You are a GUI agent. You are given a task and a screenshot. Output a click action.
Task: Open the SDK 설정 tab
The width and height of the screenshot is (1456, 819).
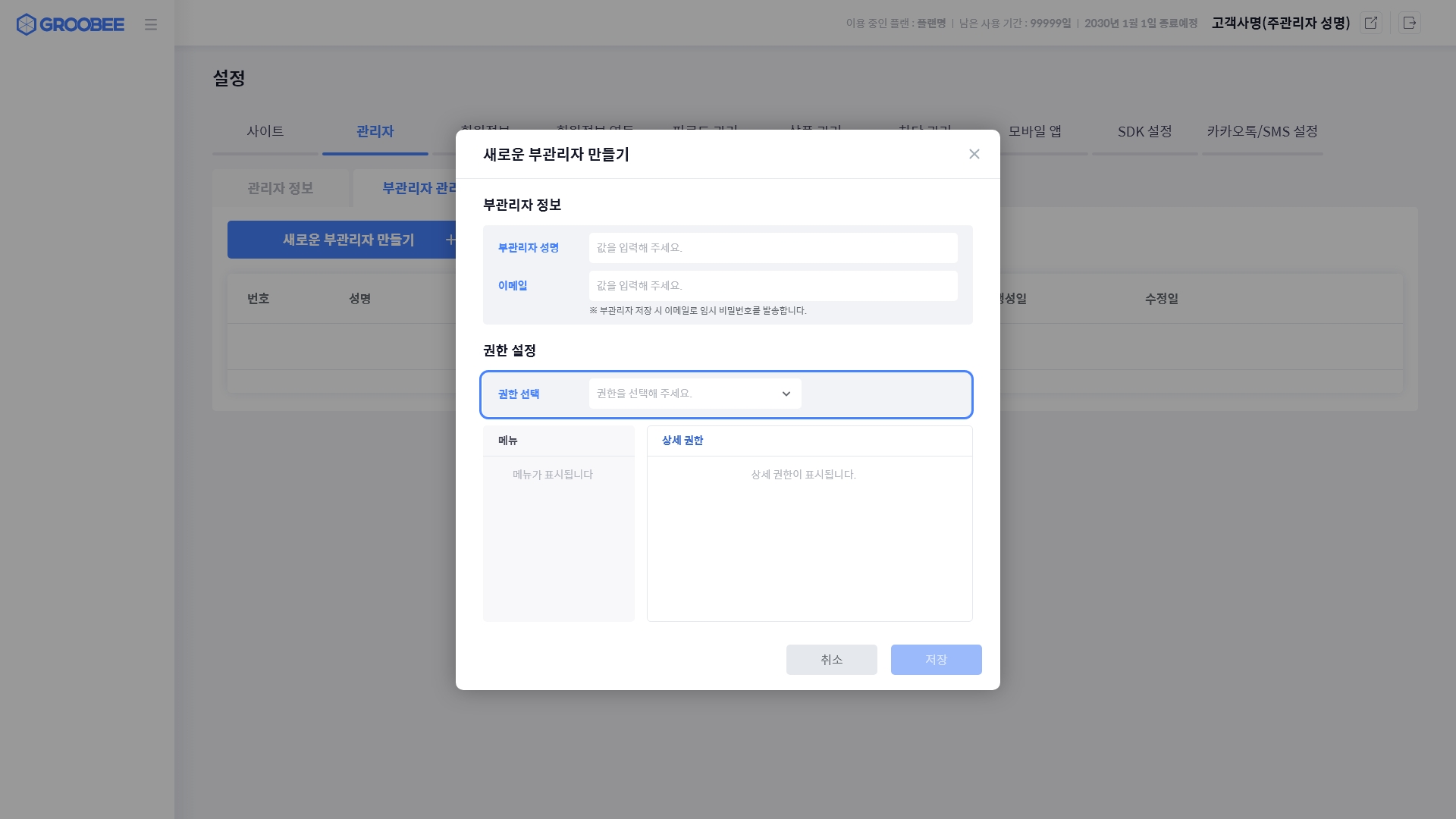coord(1144,131)
